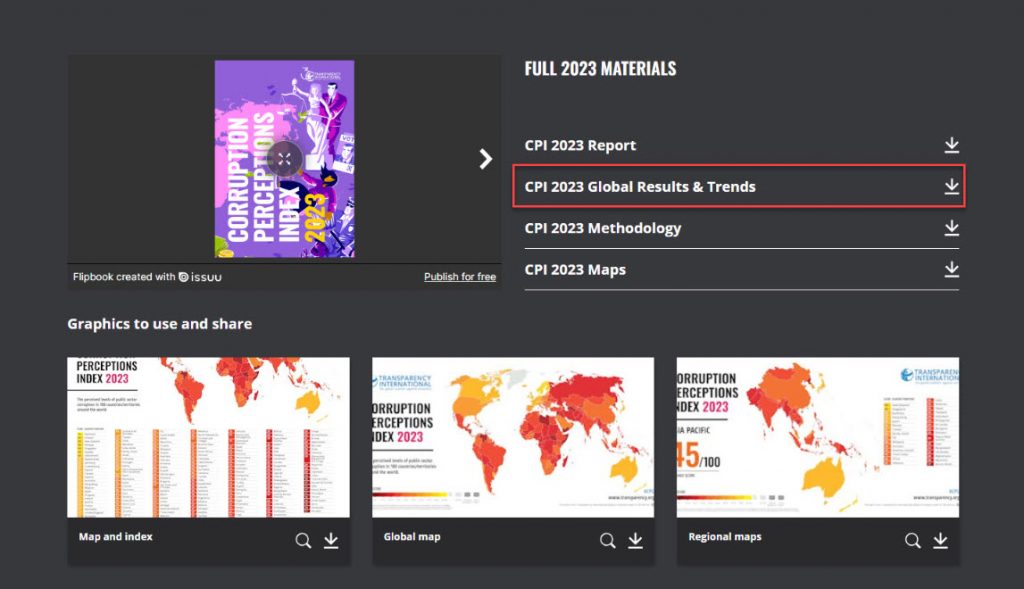1024x589 pixels.
Task: Download the Global map graphic
Action: pyautogui.click(x=635, y=541)
